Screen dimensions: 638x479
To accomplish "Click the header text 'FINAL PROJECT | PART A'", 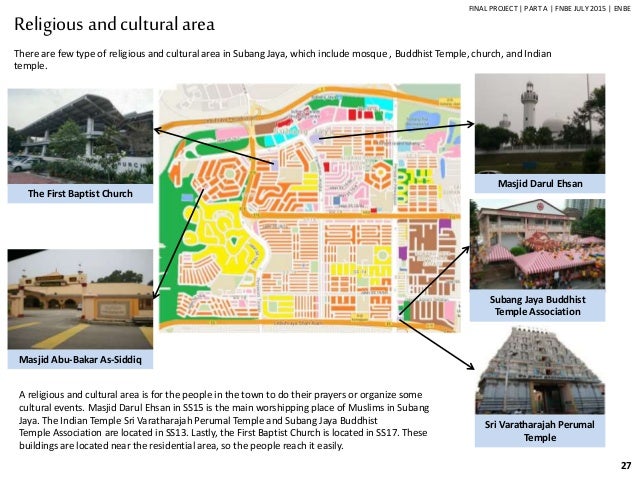I will pos(508,8).
